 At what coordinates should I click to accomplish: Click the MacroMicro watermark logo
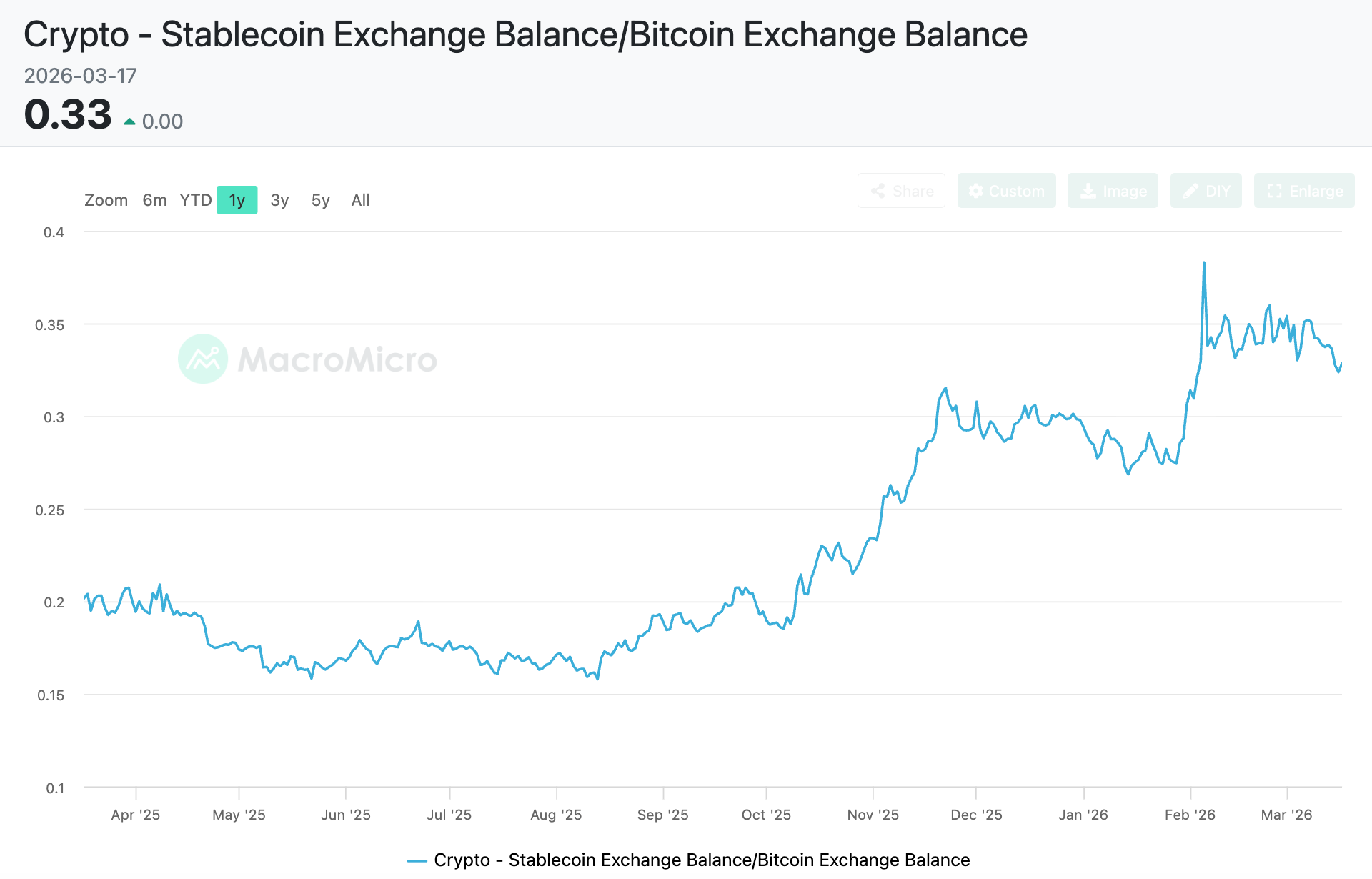point(203,359)
